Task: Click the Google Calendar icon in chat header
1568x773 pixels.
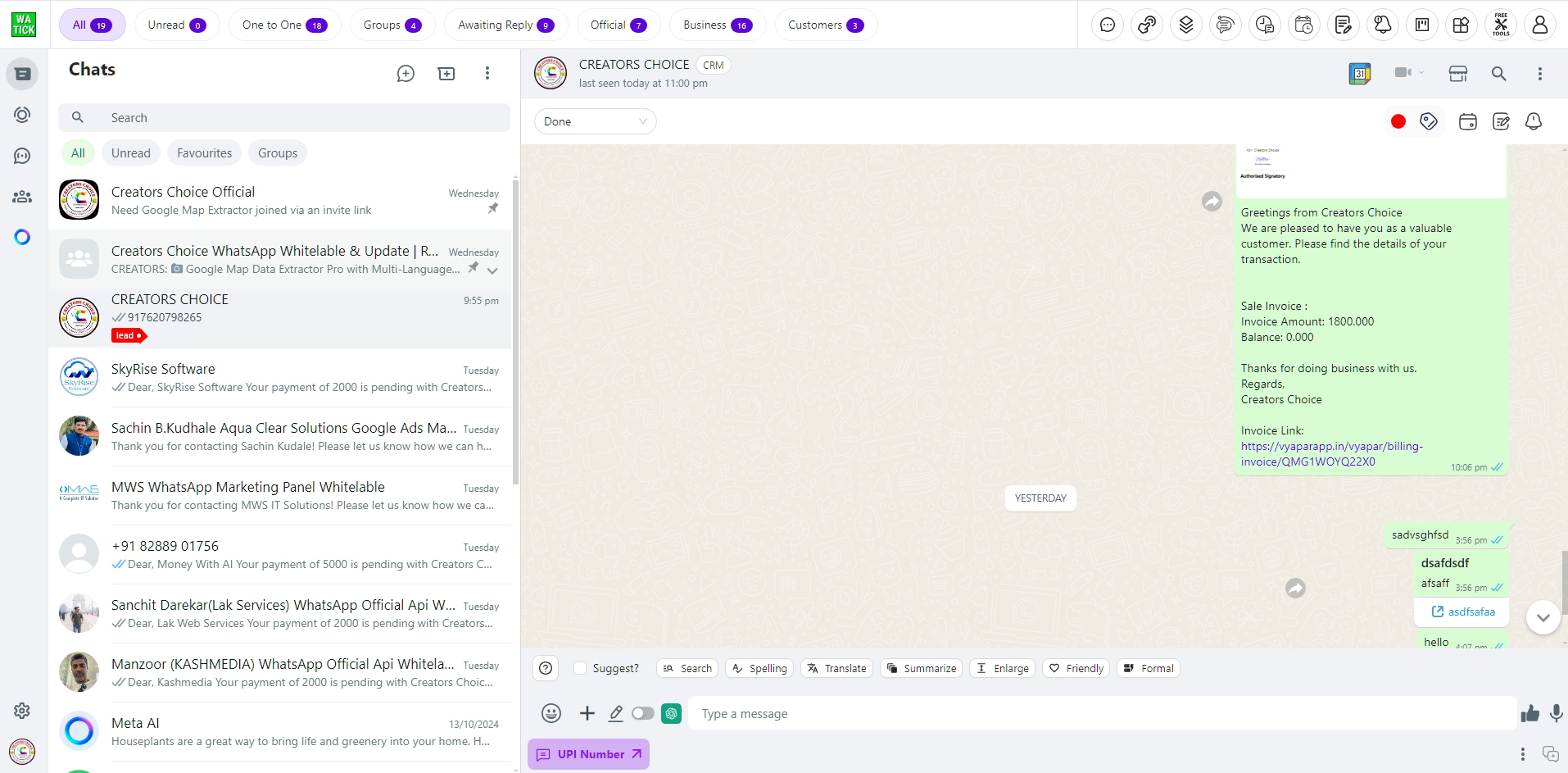Action: [x=1360, y=74]
